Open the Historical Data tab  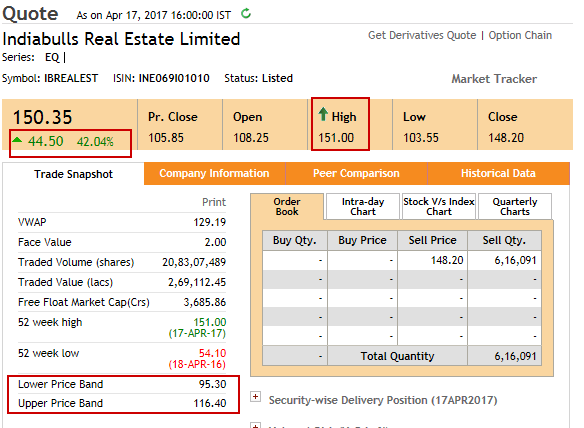tap(498, 173)
